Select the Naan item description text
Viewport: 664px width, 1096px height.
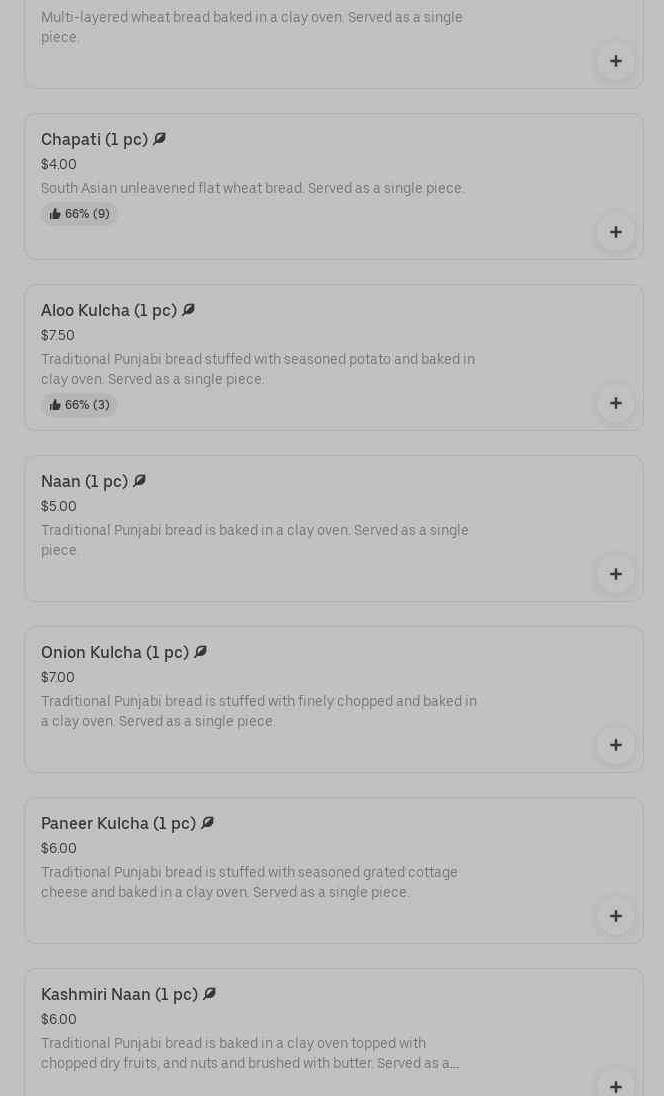coord(254,540)
